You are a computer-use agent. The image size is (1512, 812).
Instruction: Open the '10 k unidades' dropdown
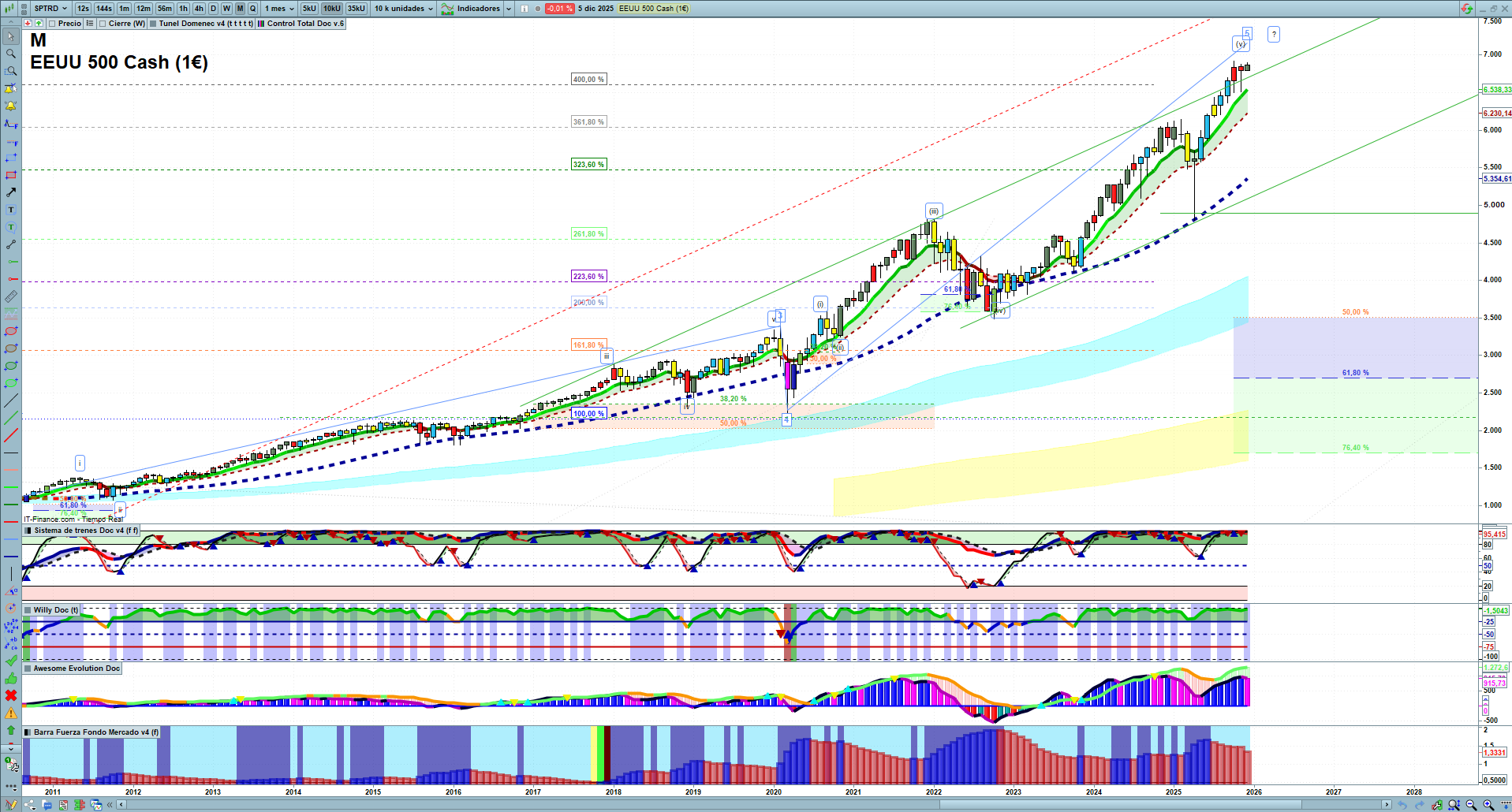[404, 9]
